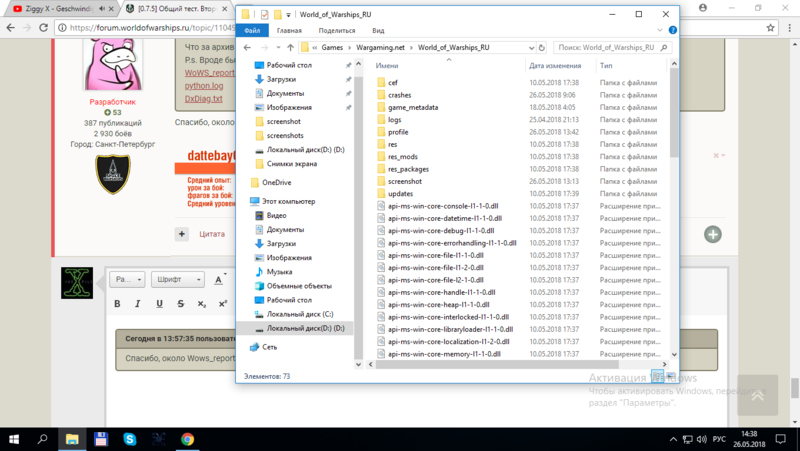This screenshot has height=451, width=800.
Task: Switch to details view icon
Action: click(x=658, y=377)
